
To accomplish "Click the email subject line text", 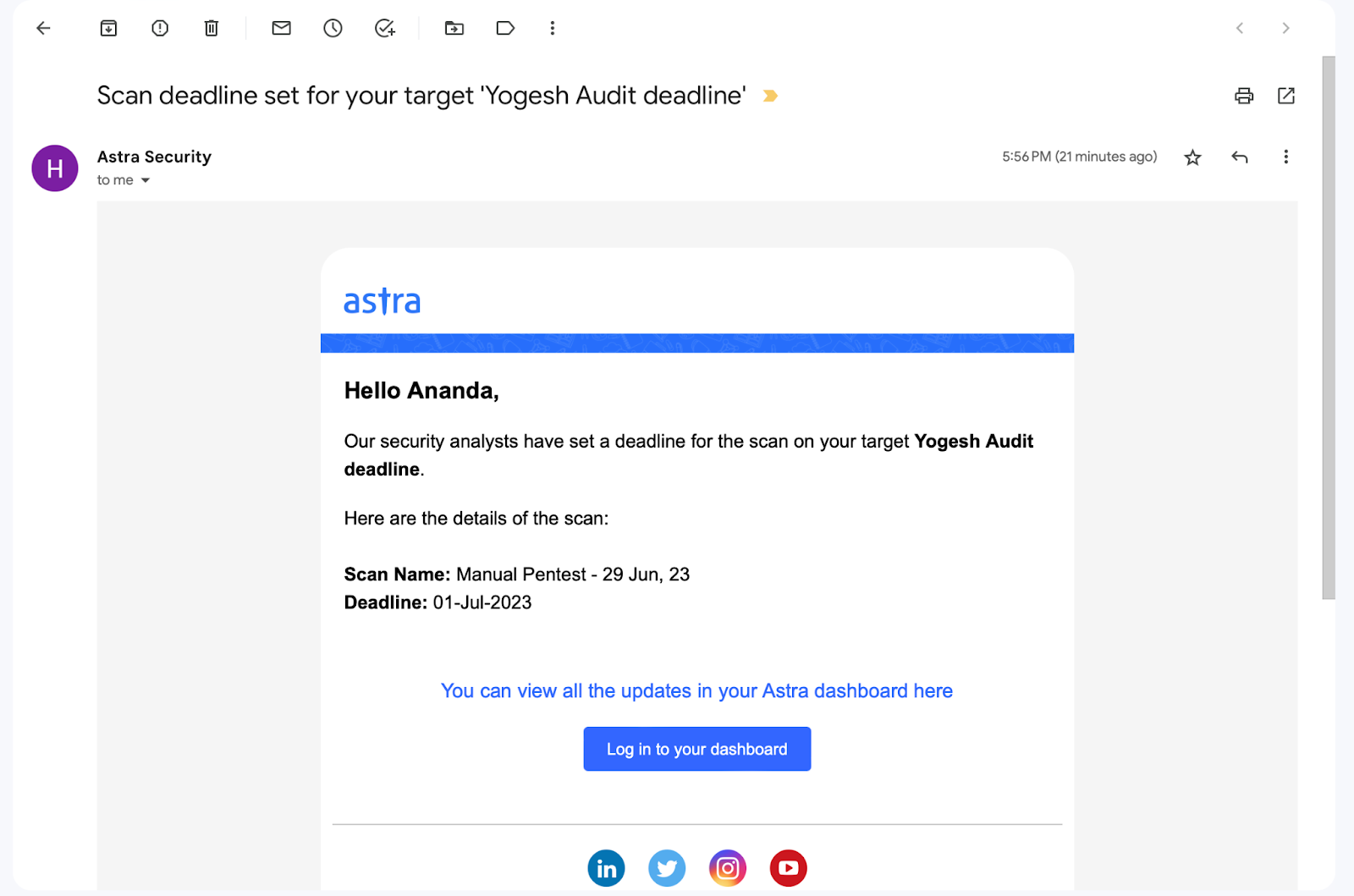I will (x=421, y=96).
